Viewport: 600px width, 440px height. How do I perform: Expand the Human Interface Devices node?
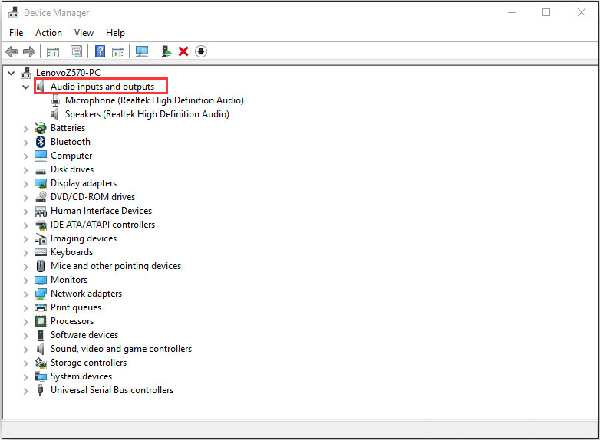[26, 211]
